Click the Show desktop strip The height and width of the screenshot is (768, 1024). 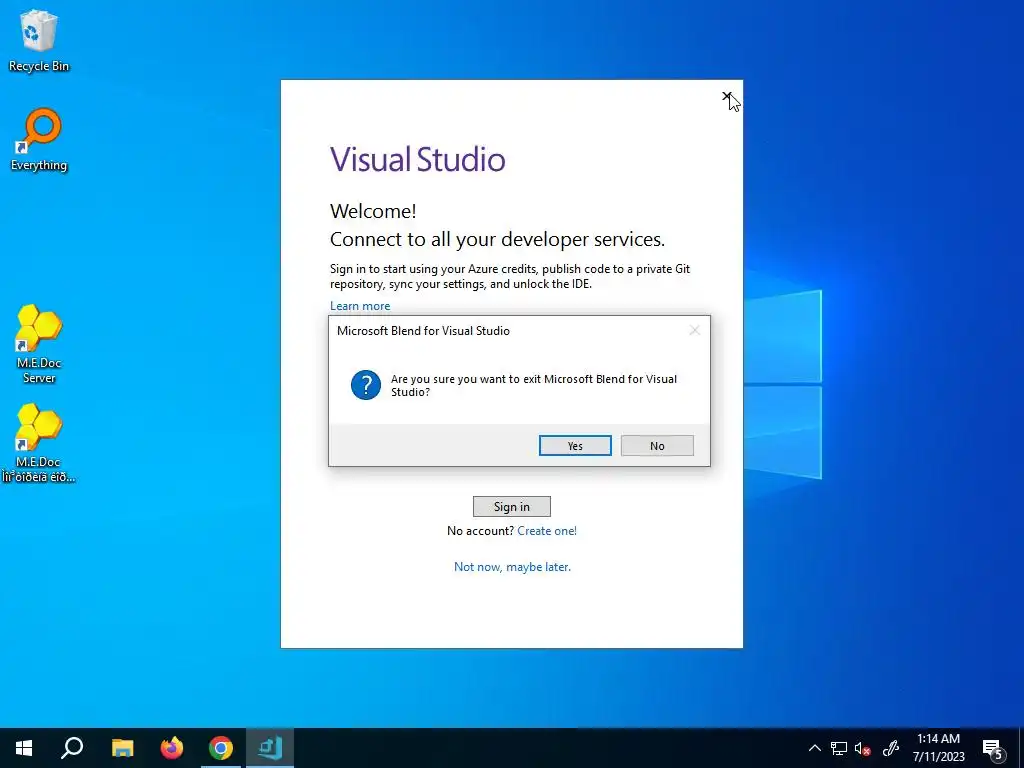pyautogui.click(x=1021, y=748)
